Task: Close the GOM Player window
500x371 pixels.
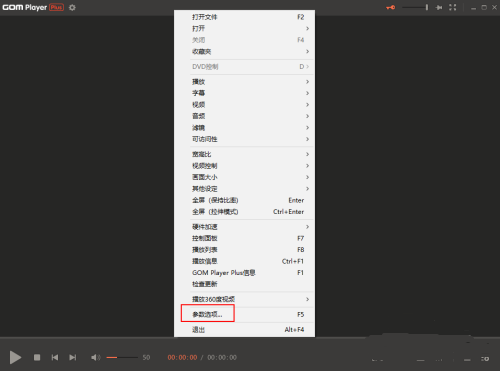Action: tap(494, 7)
